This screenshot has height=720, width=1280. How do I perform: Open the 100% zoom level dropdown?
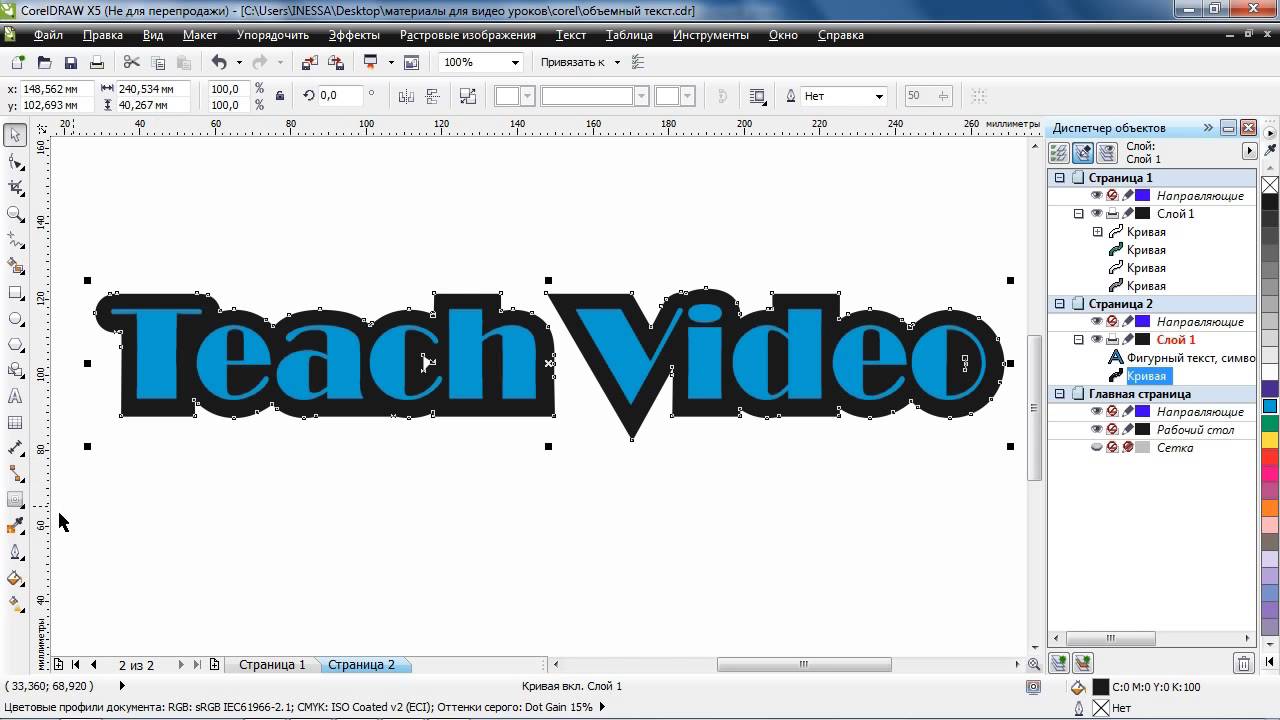click(x=515, y=62)
